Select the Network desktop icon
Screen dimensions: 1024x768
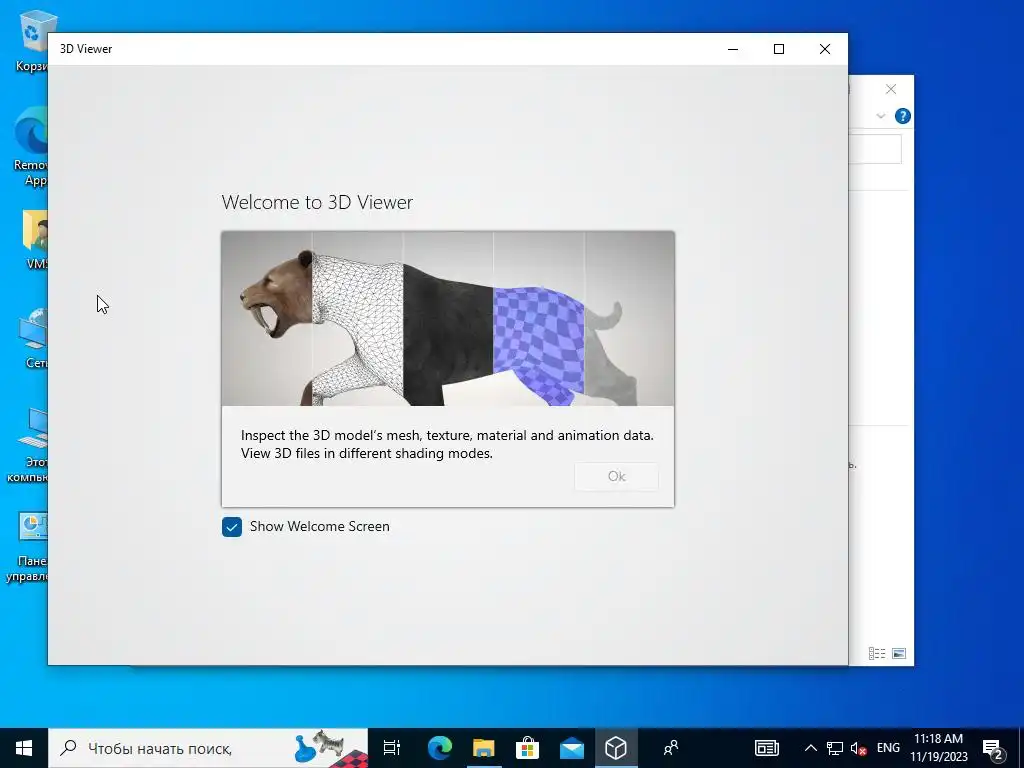[x=34, y=337]
